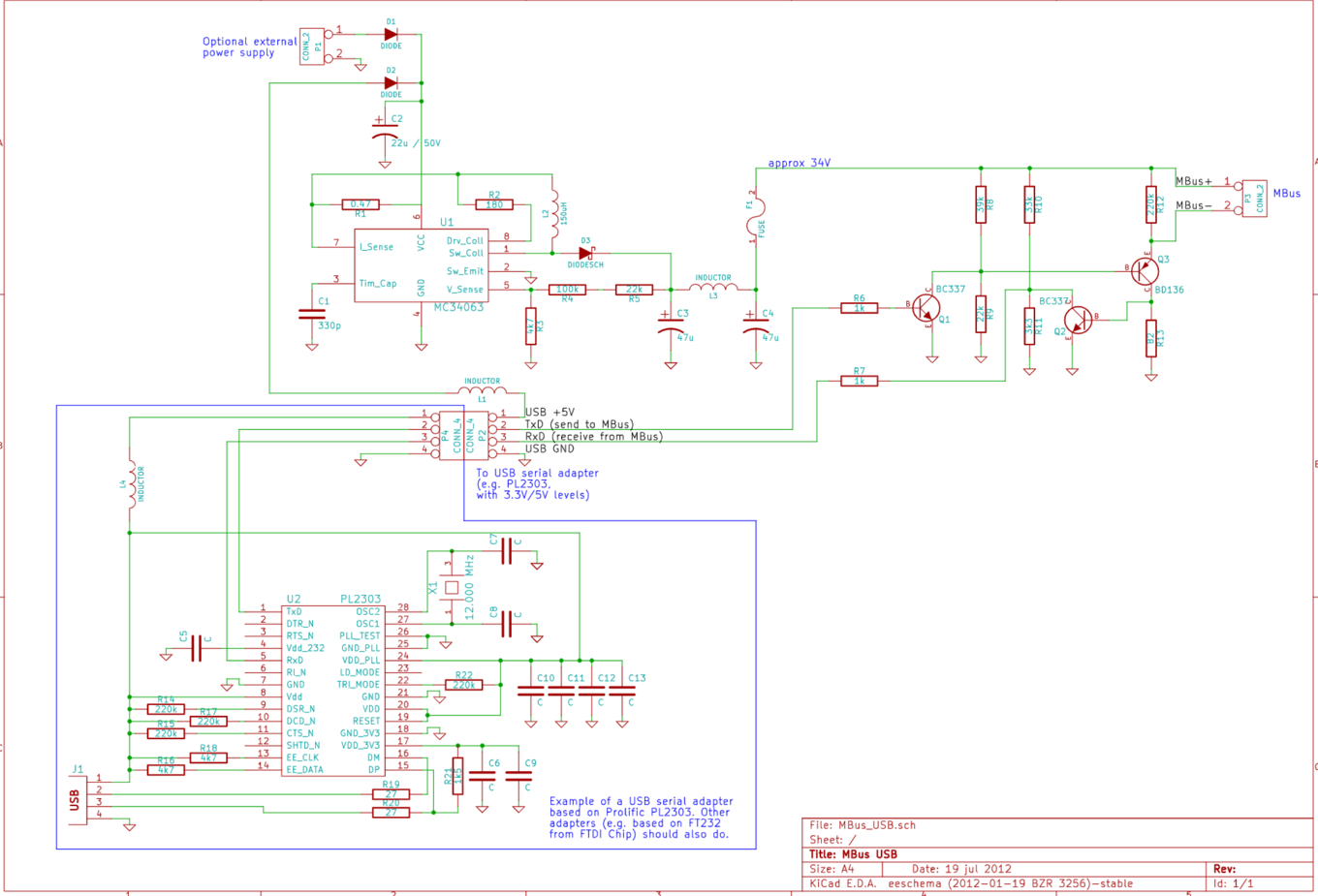The width and height of the screenshot is (1318, 896).
Task: Click the 'RxD (receive from MBus)' label
Action: click(x=594, y=436)
